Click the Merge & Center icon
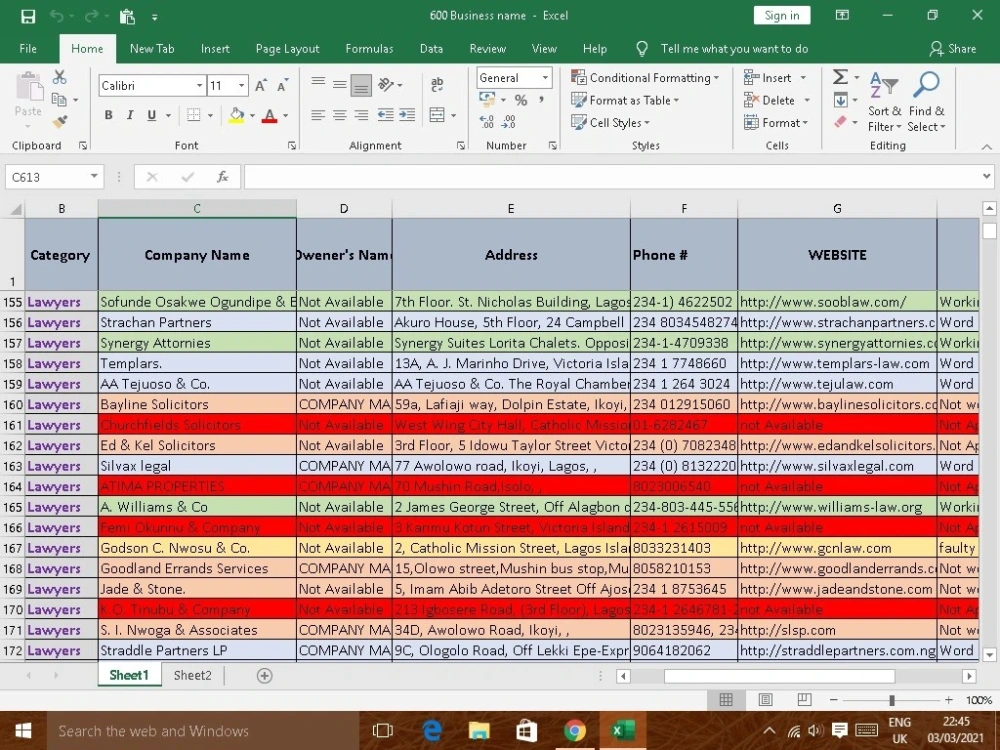Viewport: 1000px width, 750px height. tap(437, 115)
